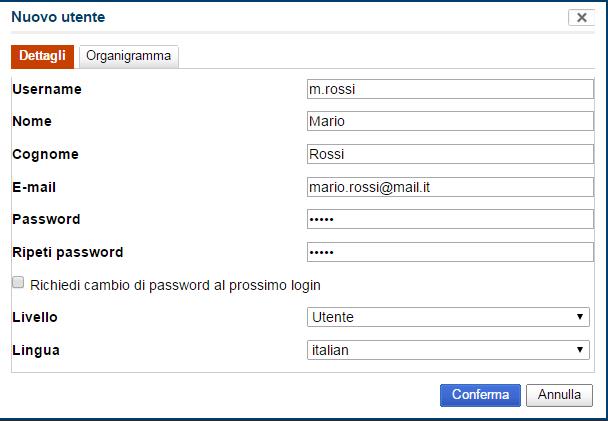608x421 pixels.
Task: Enable password change at next login checkbox
Action: [18, 283]
